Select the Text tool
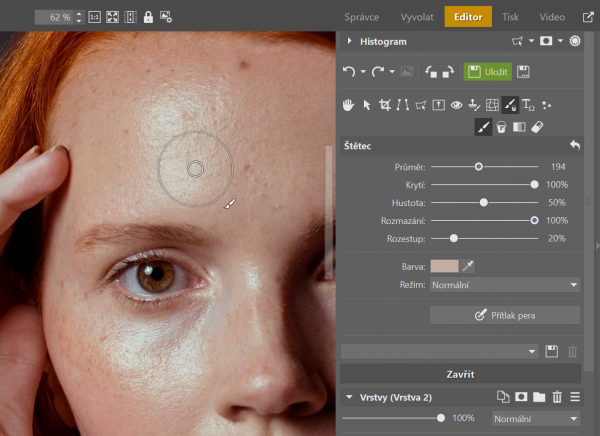600x436 pixels. (x=528, y=105)
